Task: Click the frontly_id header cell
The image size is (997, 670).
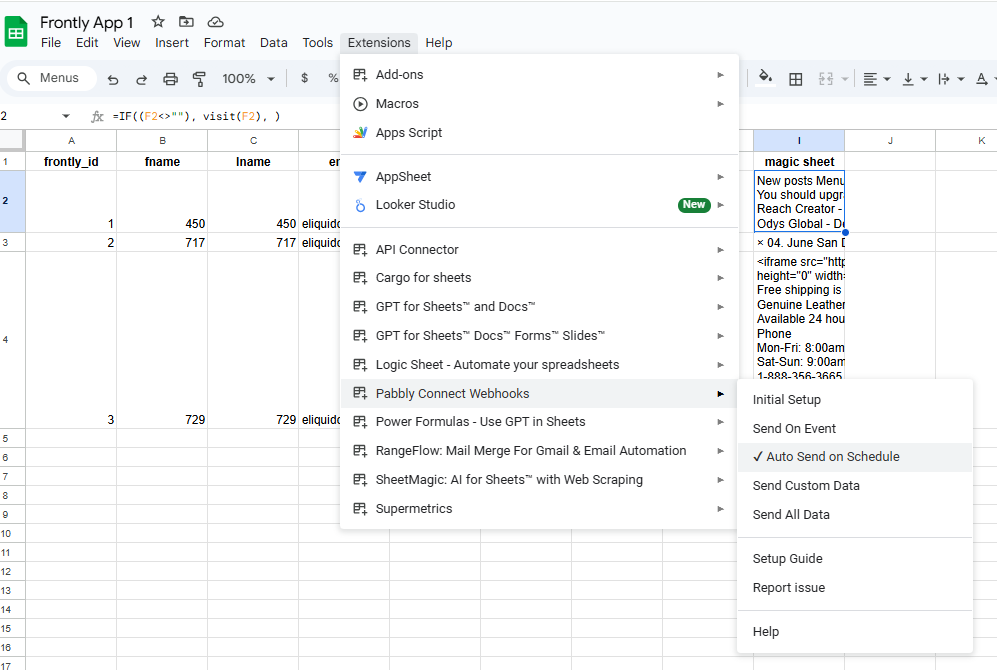Action: (71, 161)
